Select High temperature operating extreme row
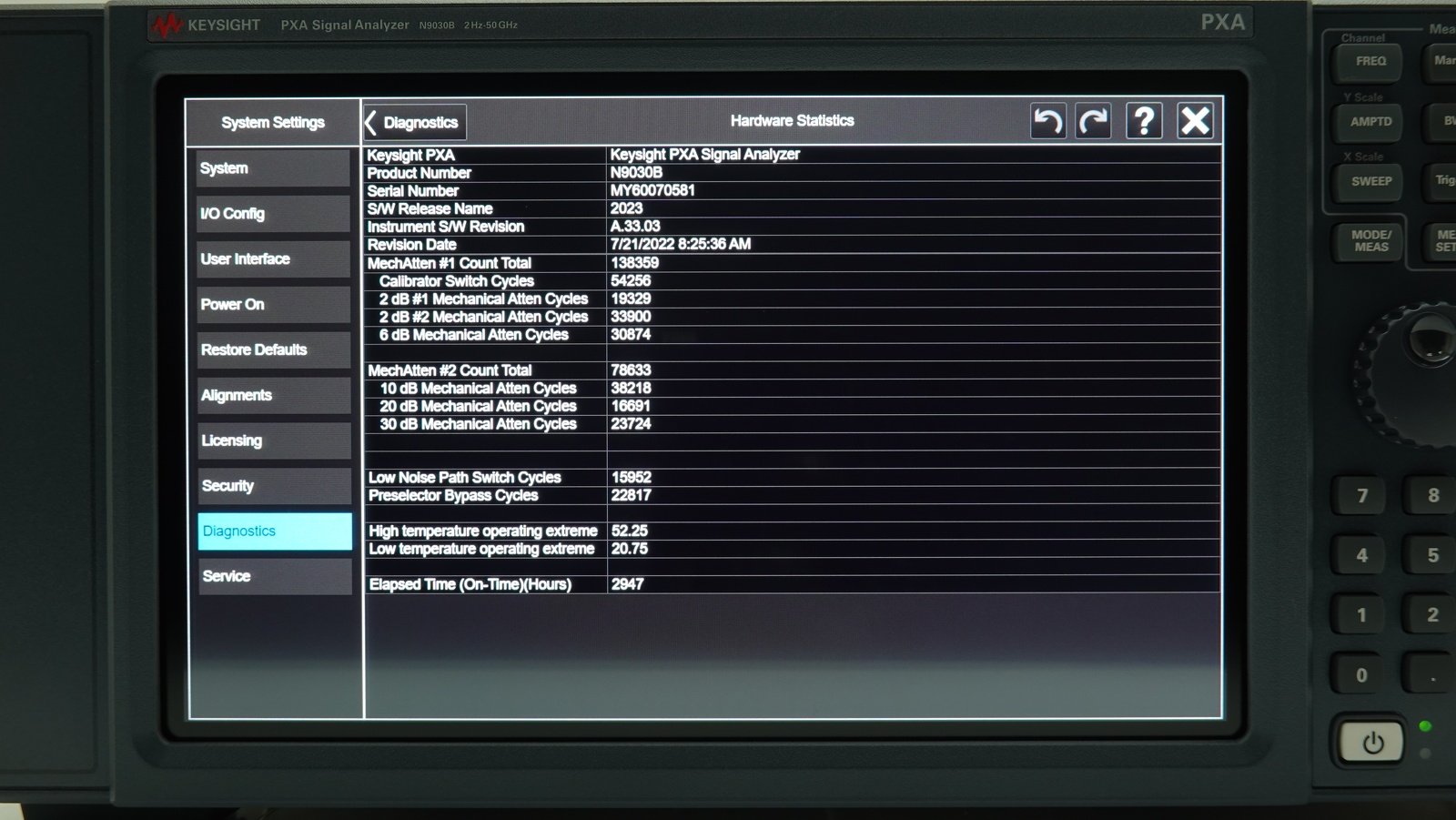Image resolution: width=1456 pixels, height=820 pixels. pos(792,531)
